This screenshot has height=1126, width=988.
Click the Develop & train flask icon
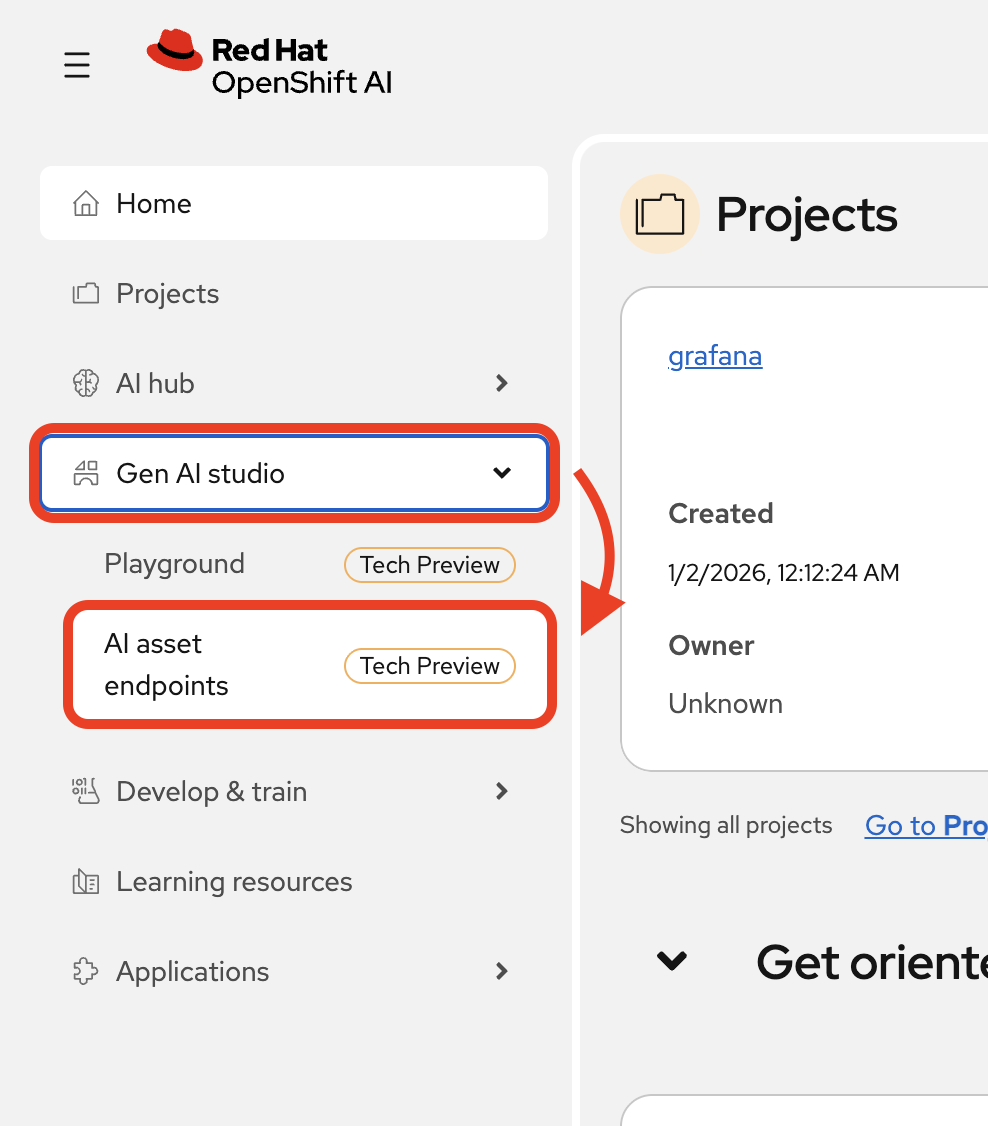(x=85, y=791)
